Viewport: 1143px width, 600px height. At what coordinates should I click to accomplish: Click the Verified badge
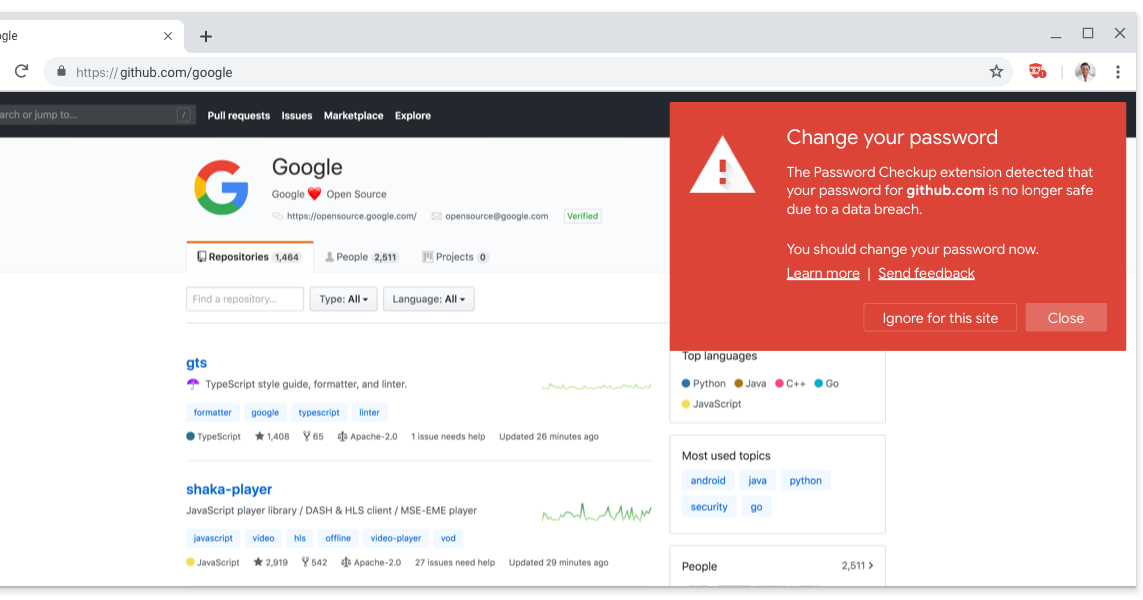[582, 217]
